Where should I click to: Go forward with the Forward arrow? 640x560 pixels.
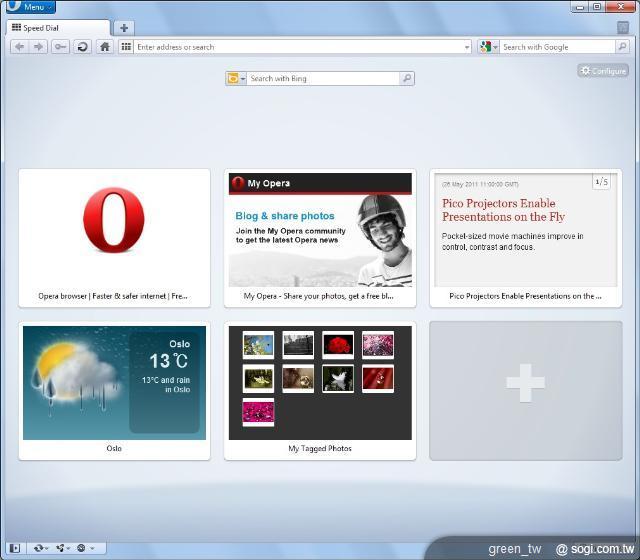click(x=38, y=47)
